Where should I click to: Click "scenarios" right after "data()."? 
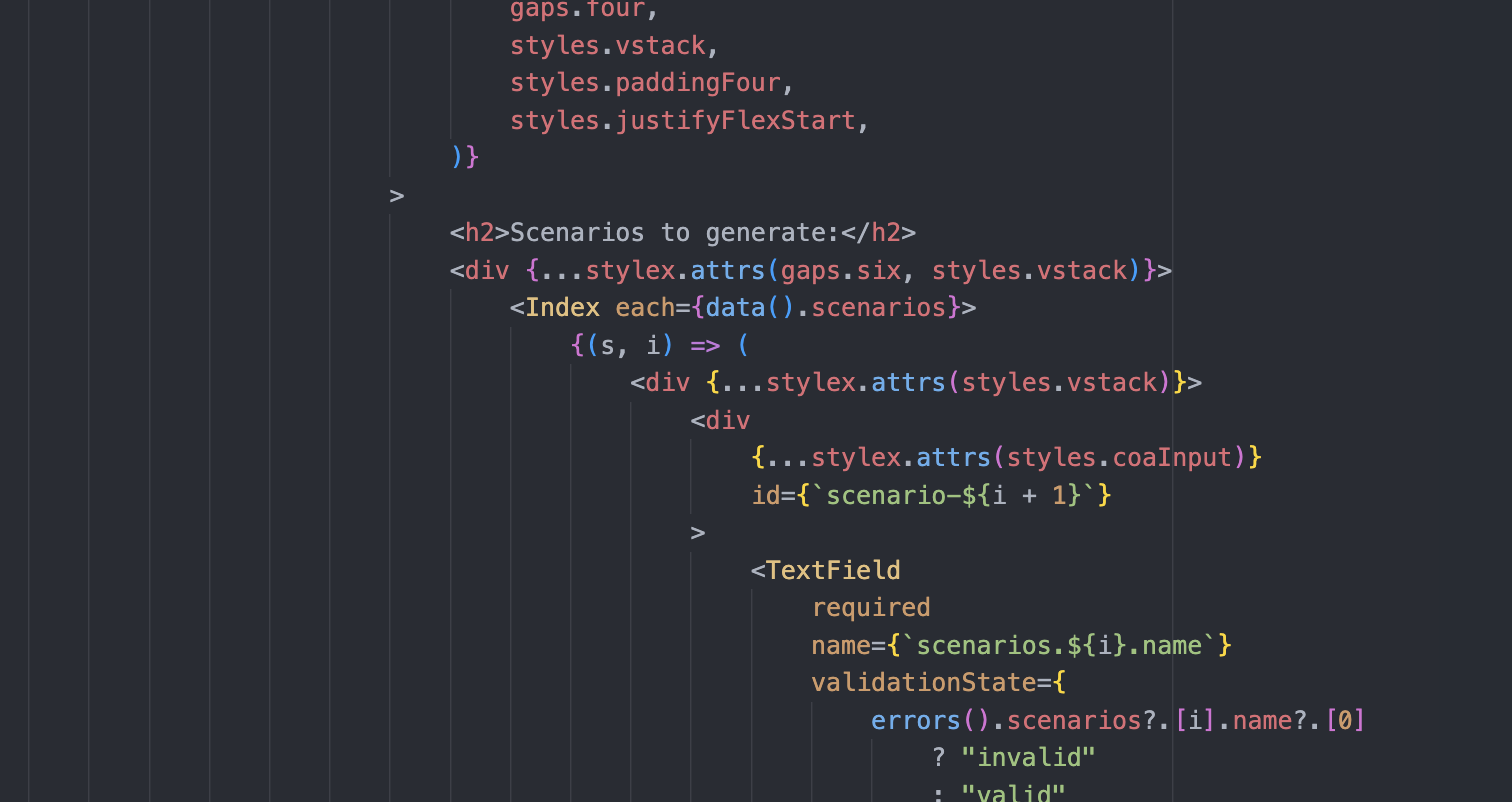pos(878,308)
